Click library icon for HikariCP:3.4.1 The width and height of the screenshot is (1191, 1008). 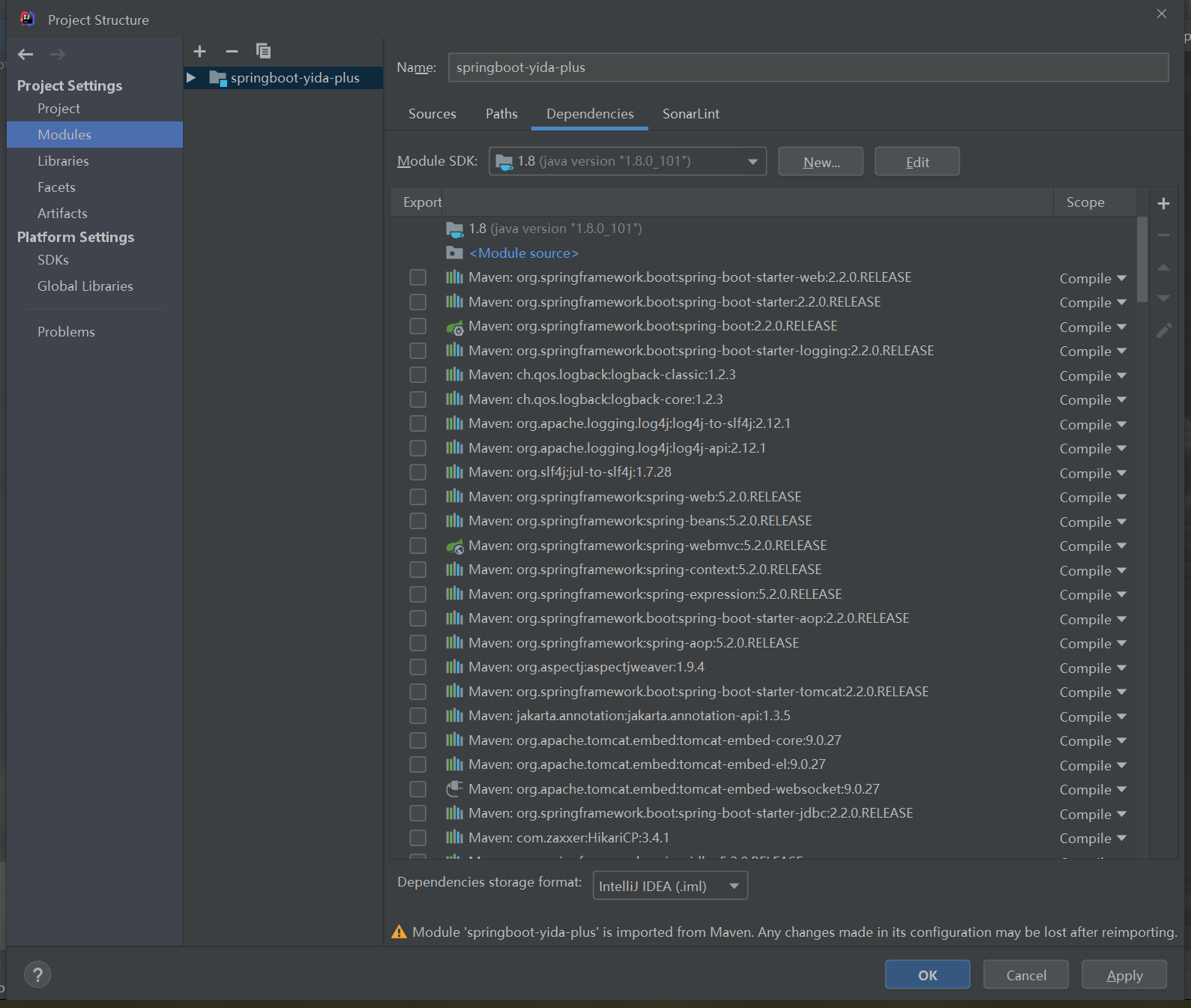point(454,837)
